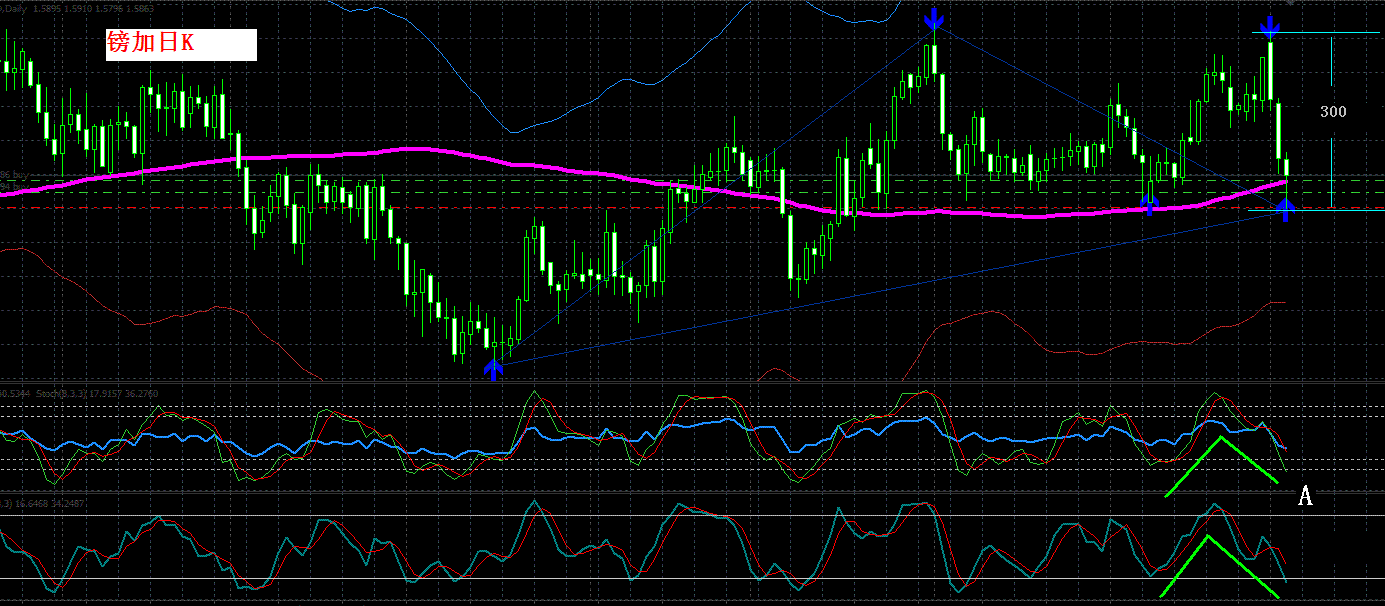Select the blue up arrow below the lowest candle
Screen dimensions: 1385x606
491,370
